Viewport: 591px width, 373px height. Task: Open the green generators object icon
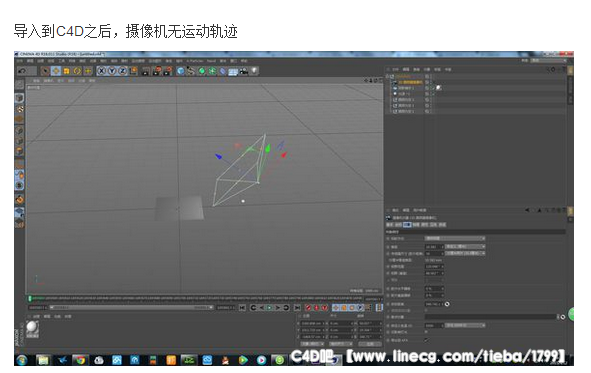(x=202, y=71)
